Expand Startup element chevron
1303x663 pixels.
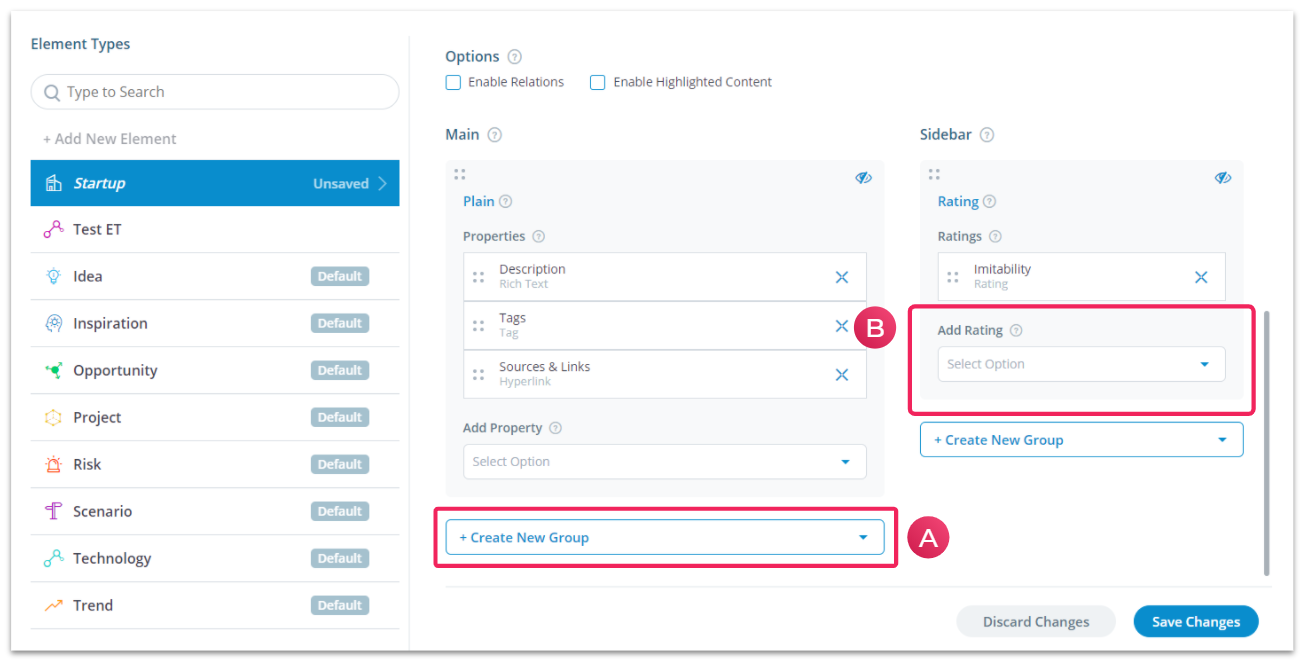pos(383,183)
